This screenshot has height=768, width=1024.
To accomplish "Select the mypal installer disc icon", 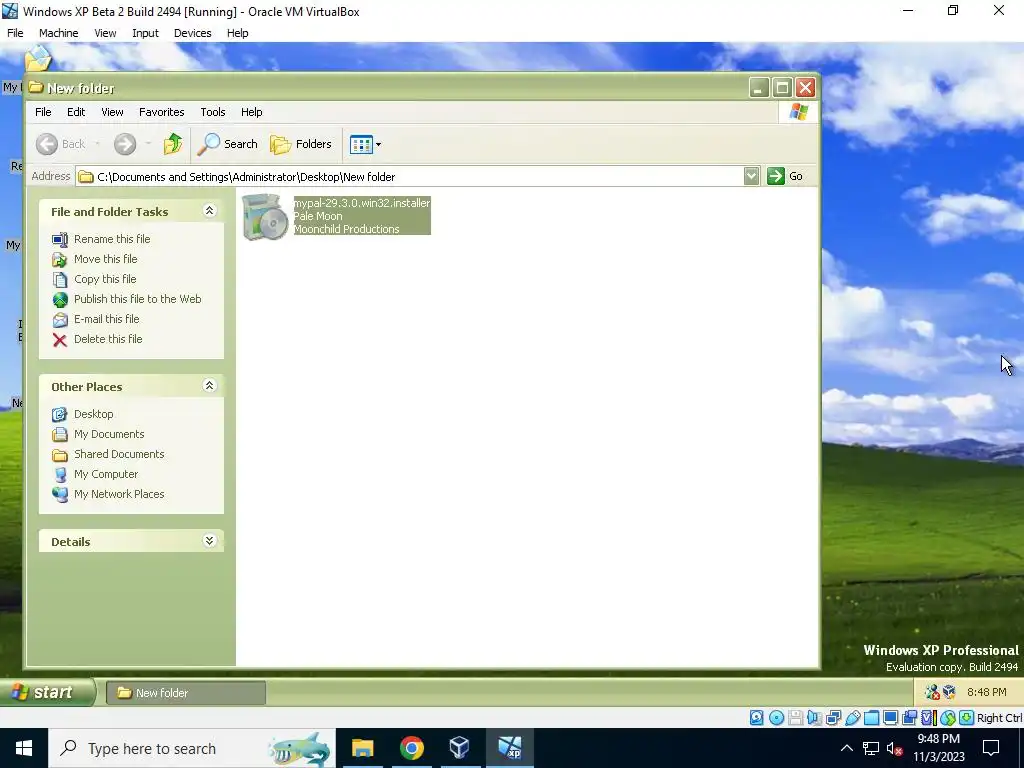I will point(264,217).
